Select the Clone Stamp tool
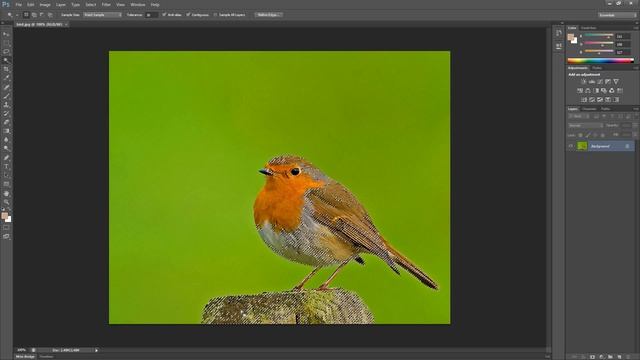Image resolution: width=640 pixels, height=360 pixels. click(x=6, y=104)
